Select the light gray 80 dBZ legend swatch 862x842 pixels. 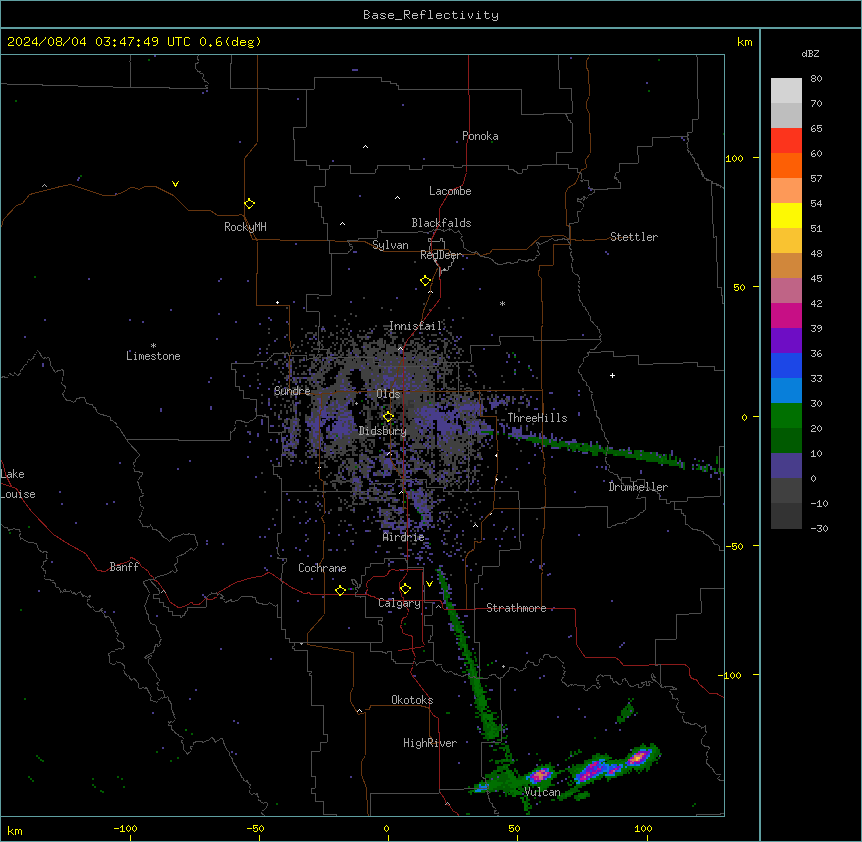click(786, 91)
